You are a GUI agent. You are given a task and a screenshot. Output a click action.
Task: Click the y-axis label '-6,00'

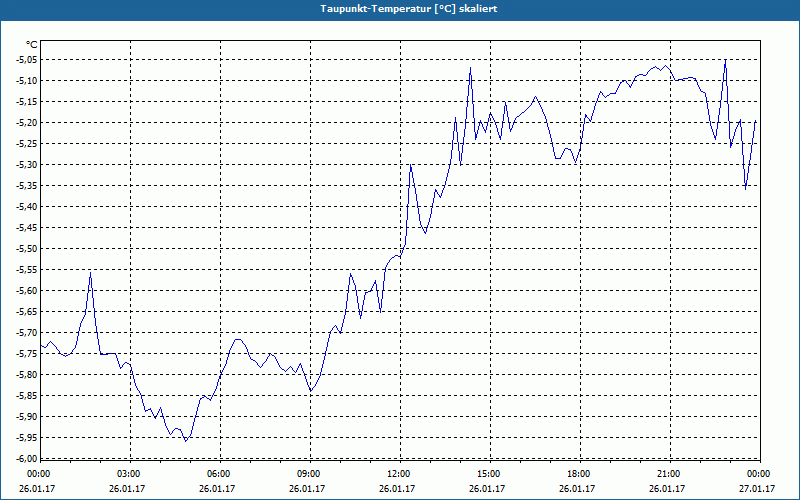[x=27, y=458]
